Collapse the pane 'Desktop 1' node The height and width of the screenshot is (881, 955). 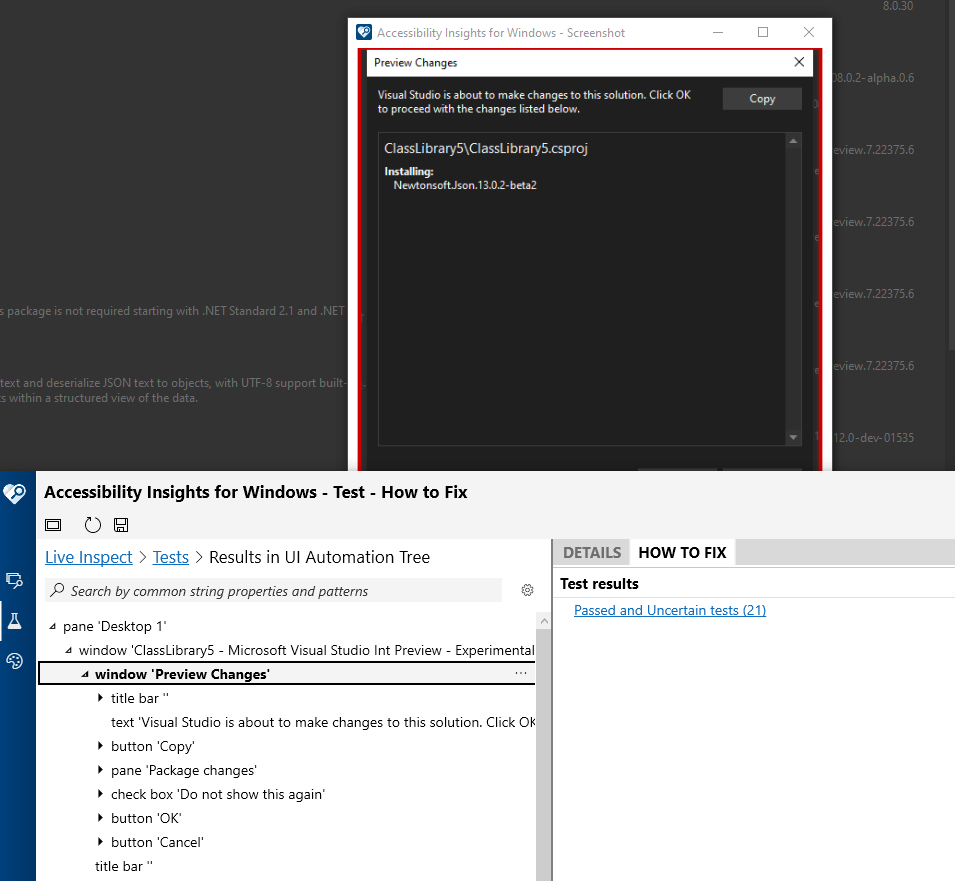pos(53,627)
